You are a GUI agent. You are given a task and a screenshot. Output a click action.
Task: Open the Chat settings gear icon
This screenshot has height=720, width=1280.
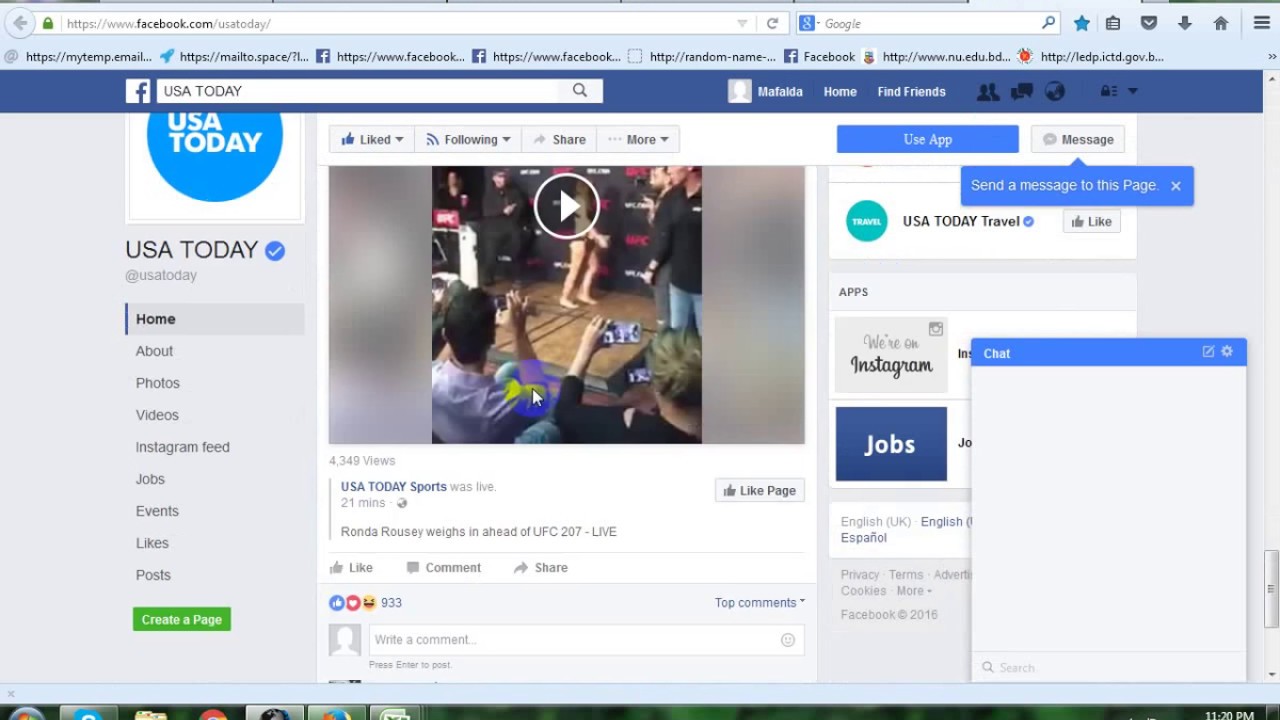click(x=1227, y=352)
